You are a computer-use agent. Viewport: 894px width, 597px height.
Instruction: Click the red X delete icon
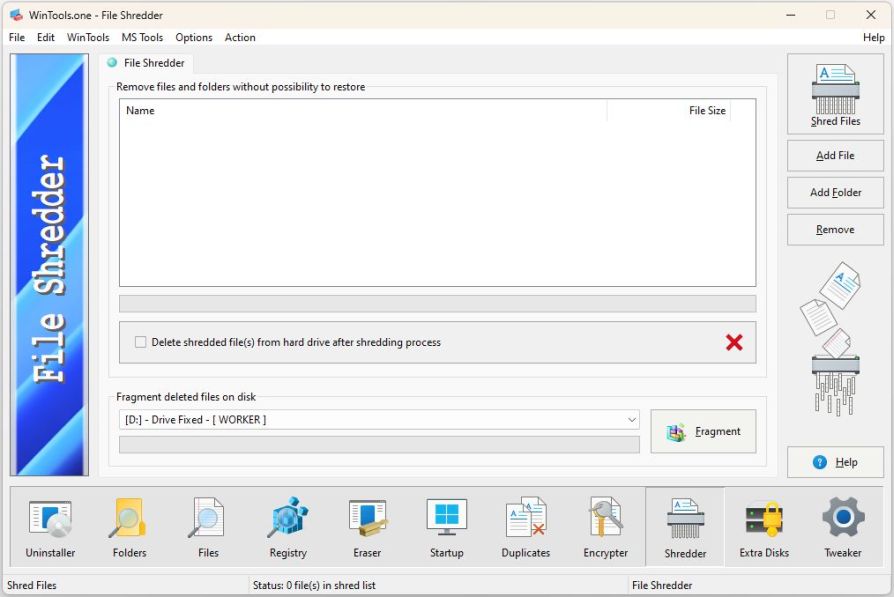tap(734, 342)
